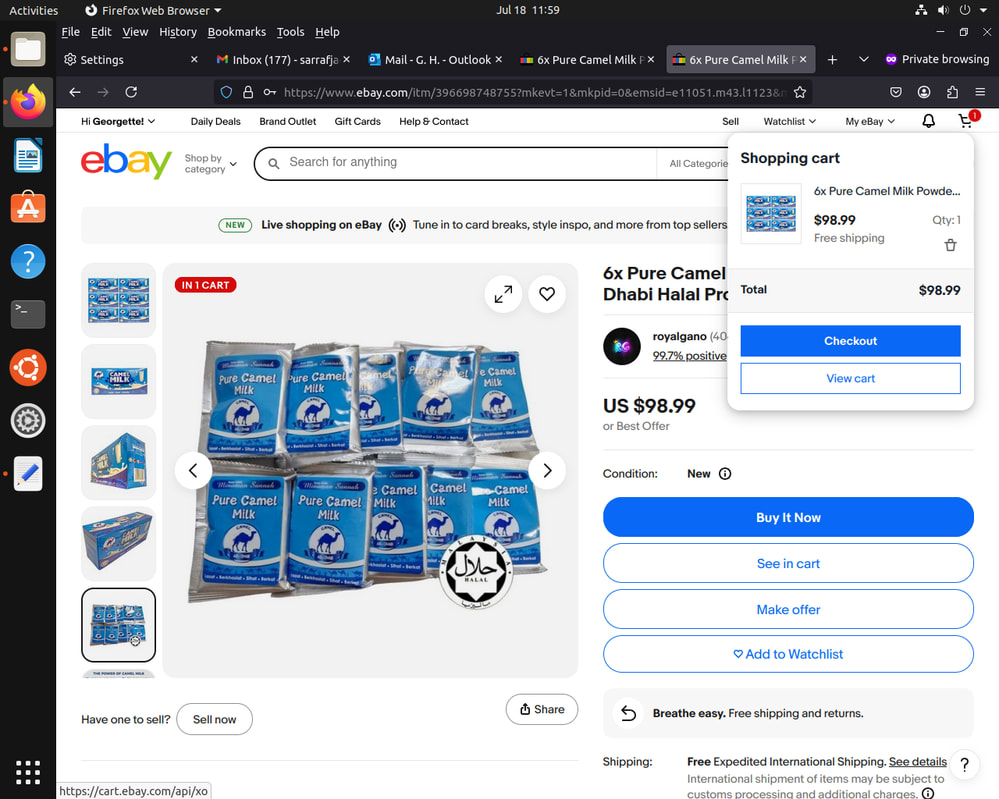
Task: Open Terminal from the dock
Action: [28, 314]
